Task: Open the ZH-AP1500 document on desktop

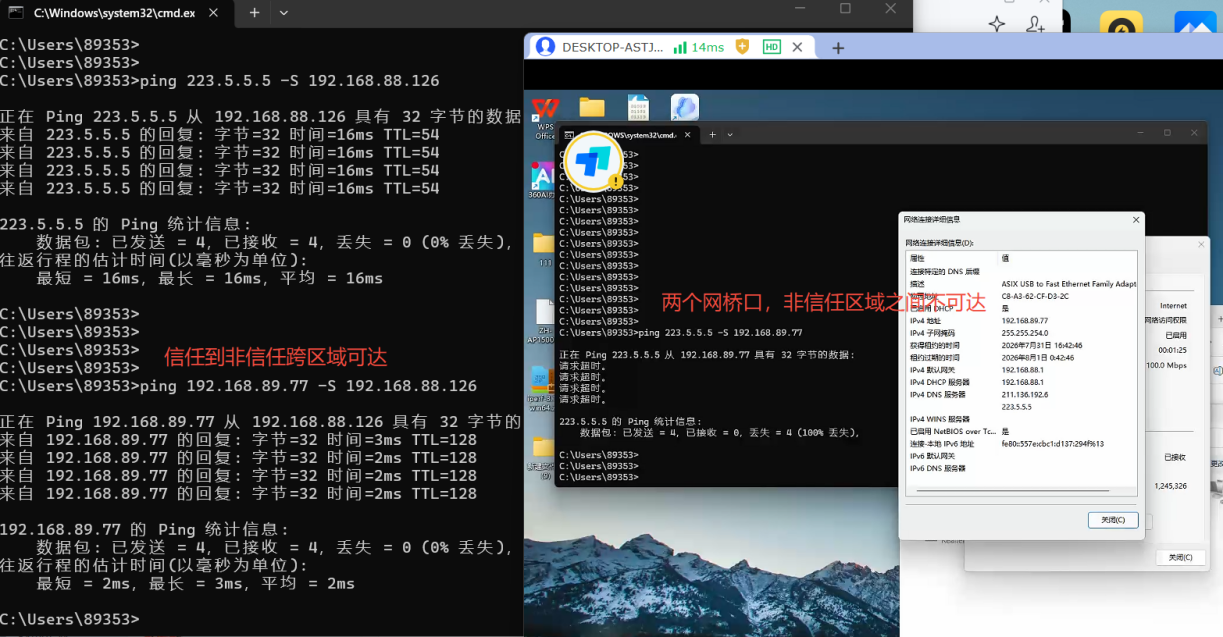Action: (544, 320)
